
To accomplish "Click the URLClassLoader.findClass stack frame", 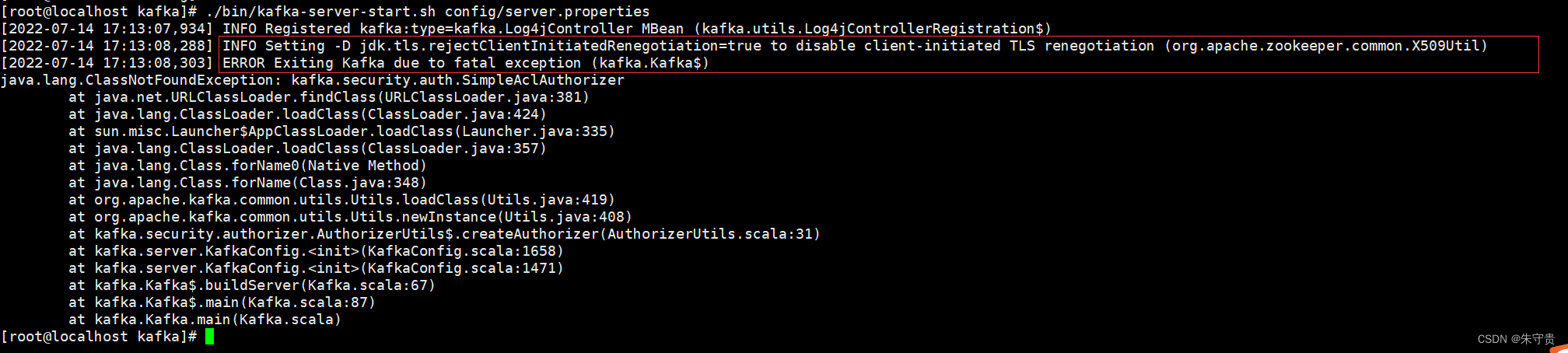I will pos(329,97).
